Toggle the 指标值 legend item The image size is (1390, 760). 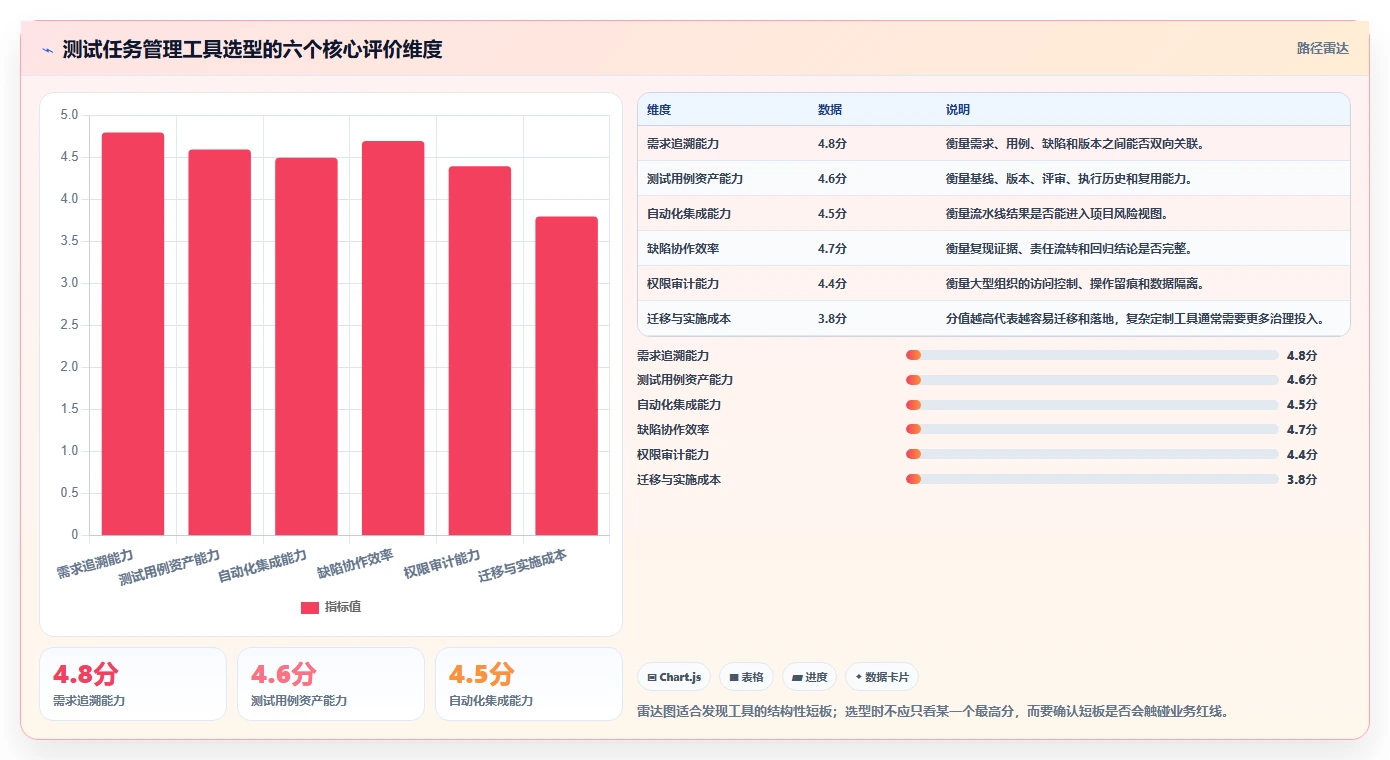pos(331,607)
